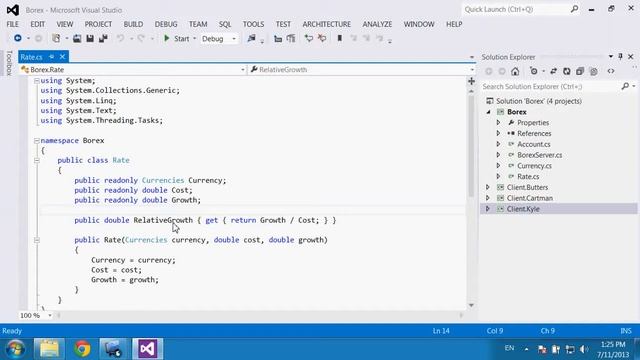Click Sync with Active Document icon
The width and height of the screenshot is (640, 360).
coord(553,71)
